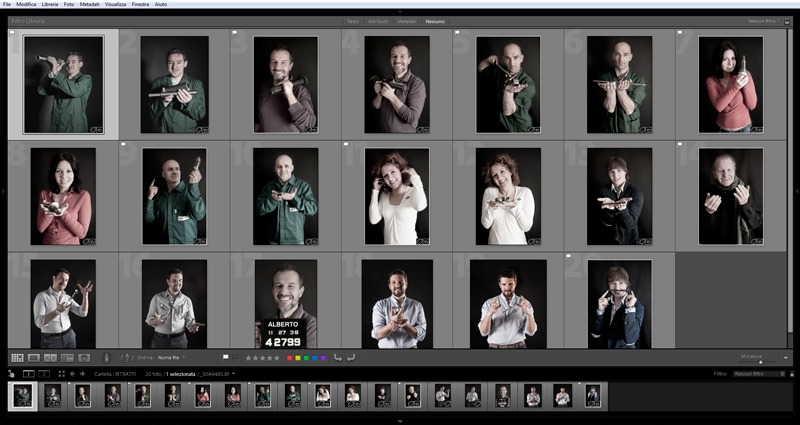The image size is (800, 425).
Task: Toggle the flag on grid photo 7
Action: (680, 32)
